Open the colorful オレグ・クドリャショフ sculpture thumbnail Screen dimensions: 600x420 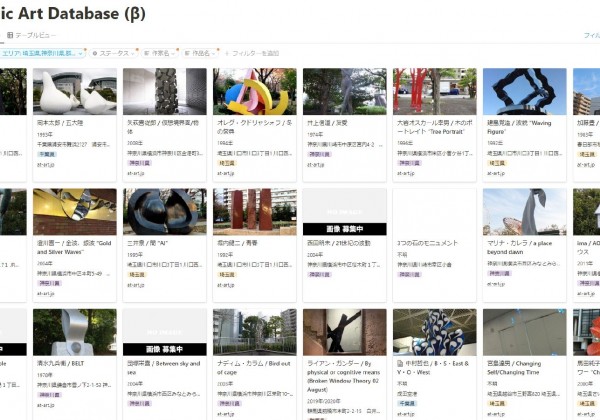click(x=255, y=91)
